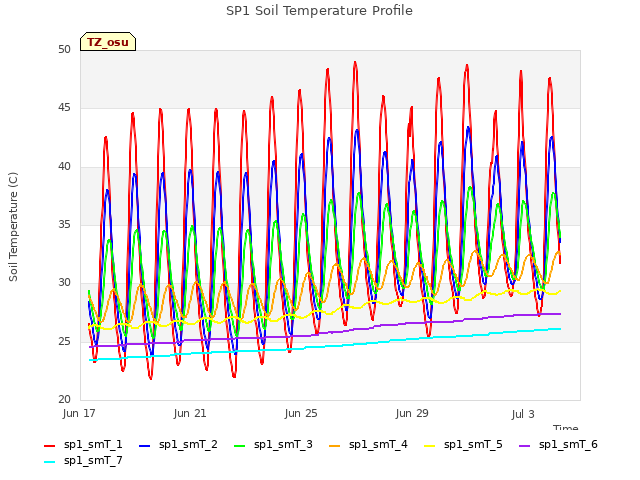The height and width of the screenshot is (480, 640).
Task: Click the red sp1_smT_1 legend swatch
Action: (49, 446)
